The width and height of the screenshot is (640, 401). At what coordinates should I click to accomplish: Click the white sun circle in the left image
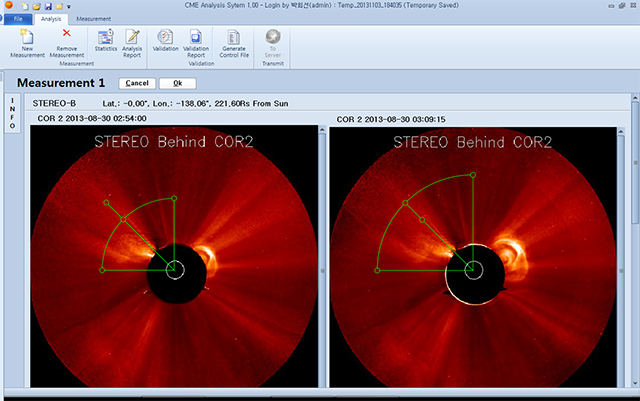[175, 270]
